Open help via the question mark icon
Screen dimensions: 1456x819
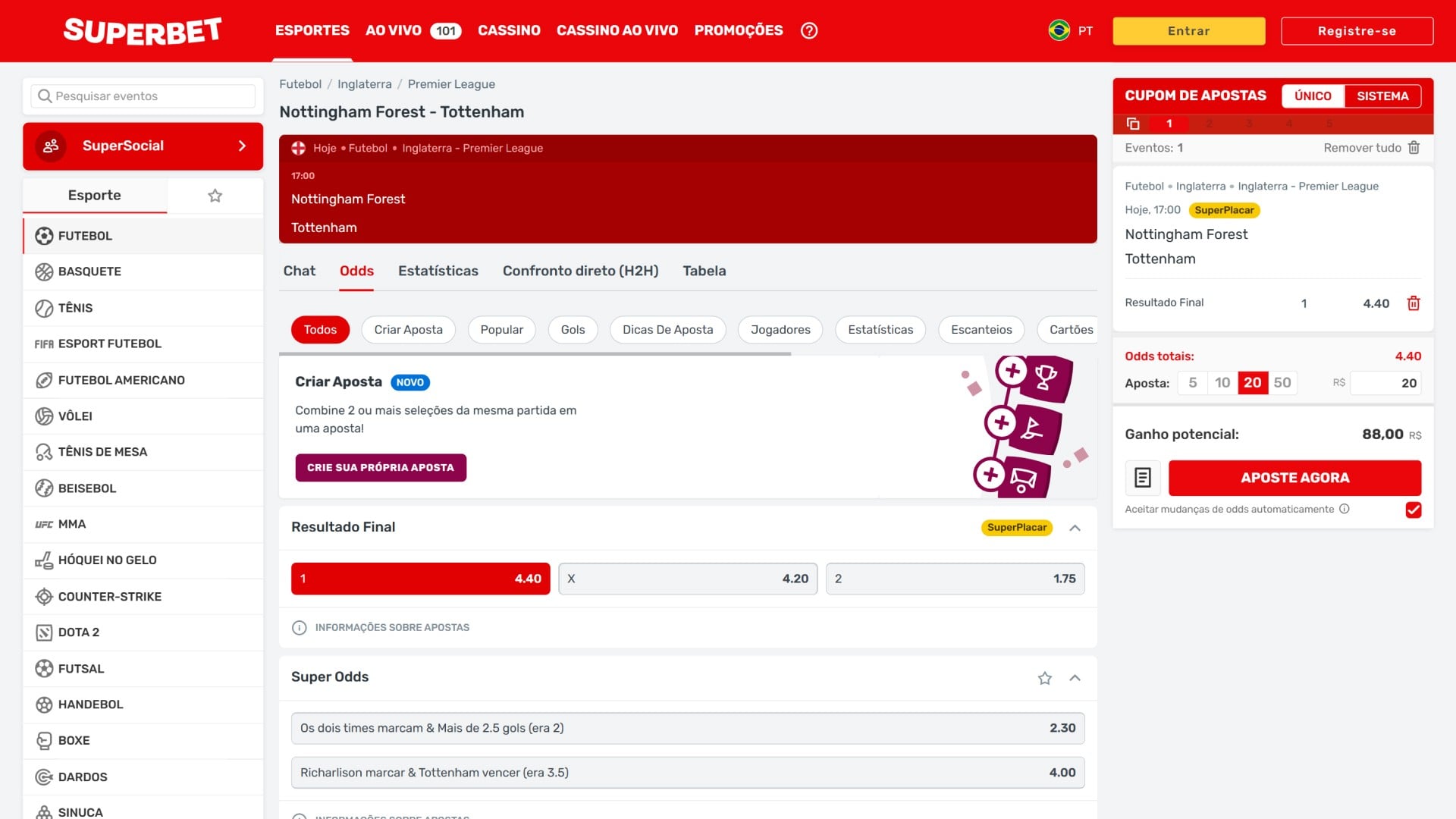click(808, 30)
